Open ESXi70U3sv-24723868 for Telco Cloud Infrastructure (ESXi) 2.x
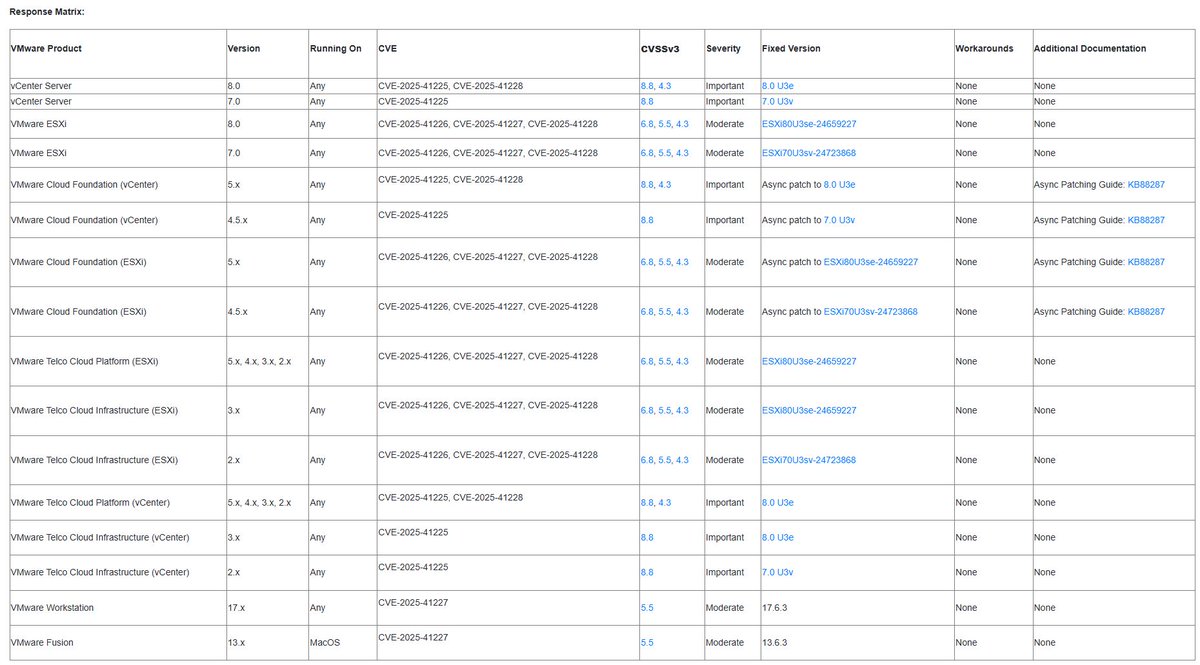1200x665 pixels. coord(809,460)
